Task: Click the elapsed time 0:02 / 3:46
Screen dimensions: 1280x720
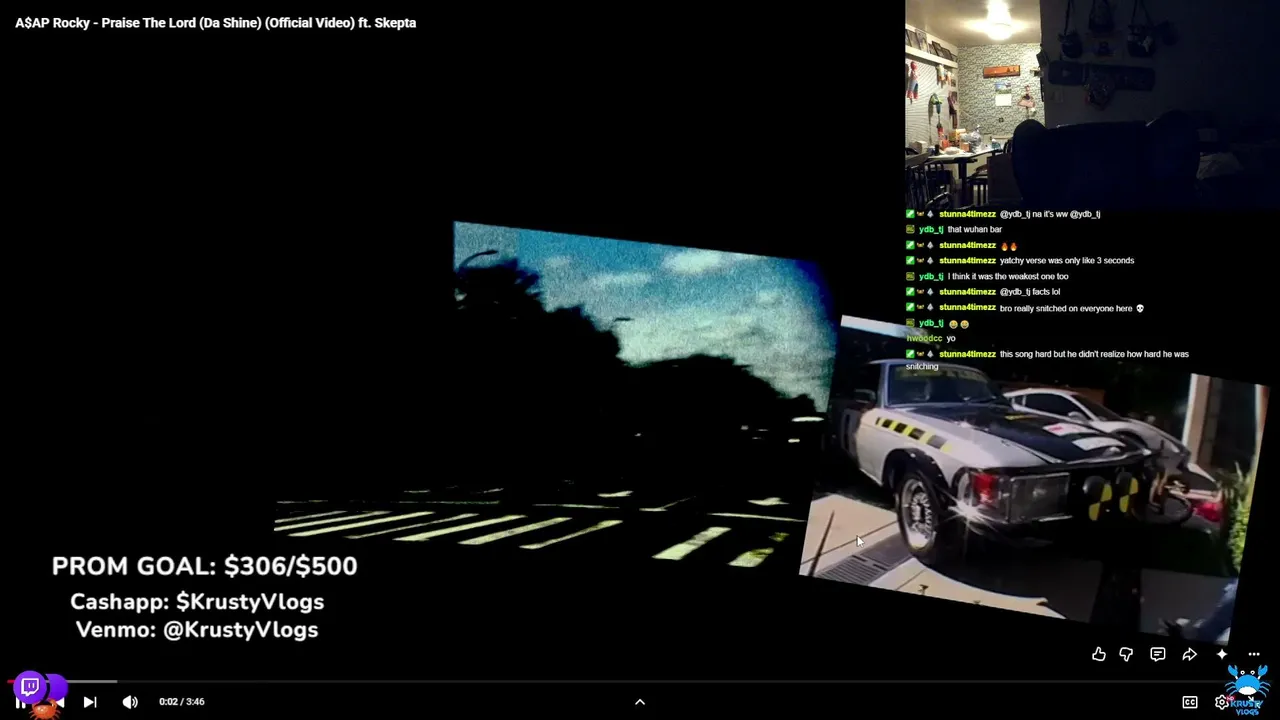Action: tap(182, 702)
